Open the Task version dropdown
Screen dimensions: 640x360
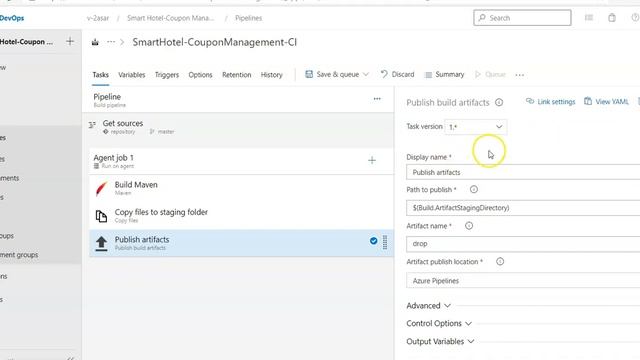tap(476, 127)
